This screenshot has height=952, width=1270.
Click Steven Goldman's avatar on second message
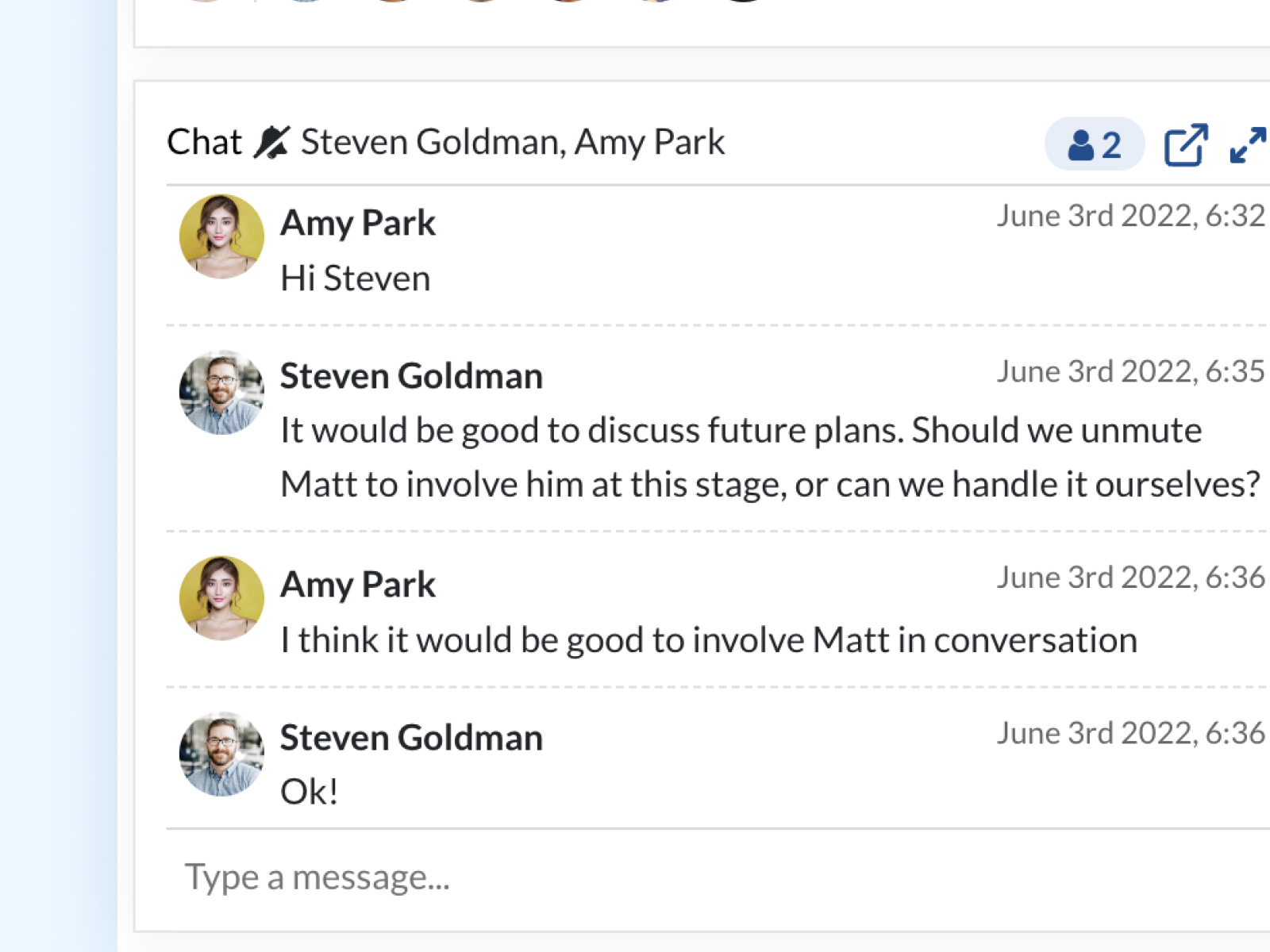(x=221, y=392)
